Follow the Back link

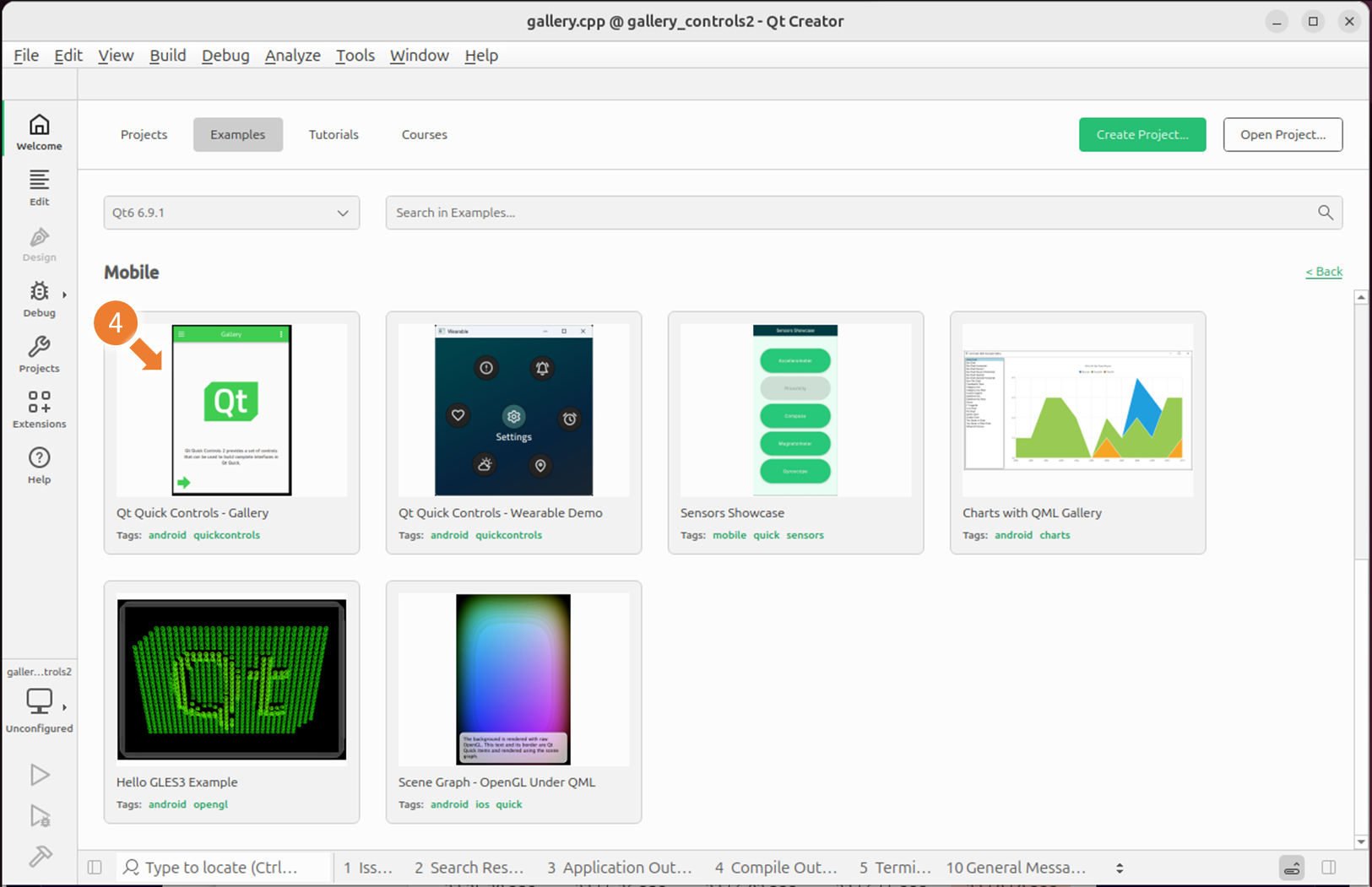pos(1324,272)
